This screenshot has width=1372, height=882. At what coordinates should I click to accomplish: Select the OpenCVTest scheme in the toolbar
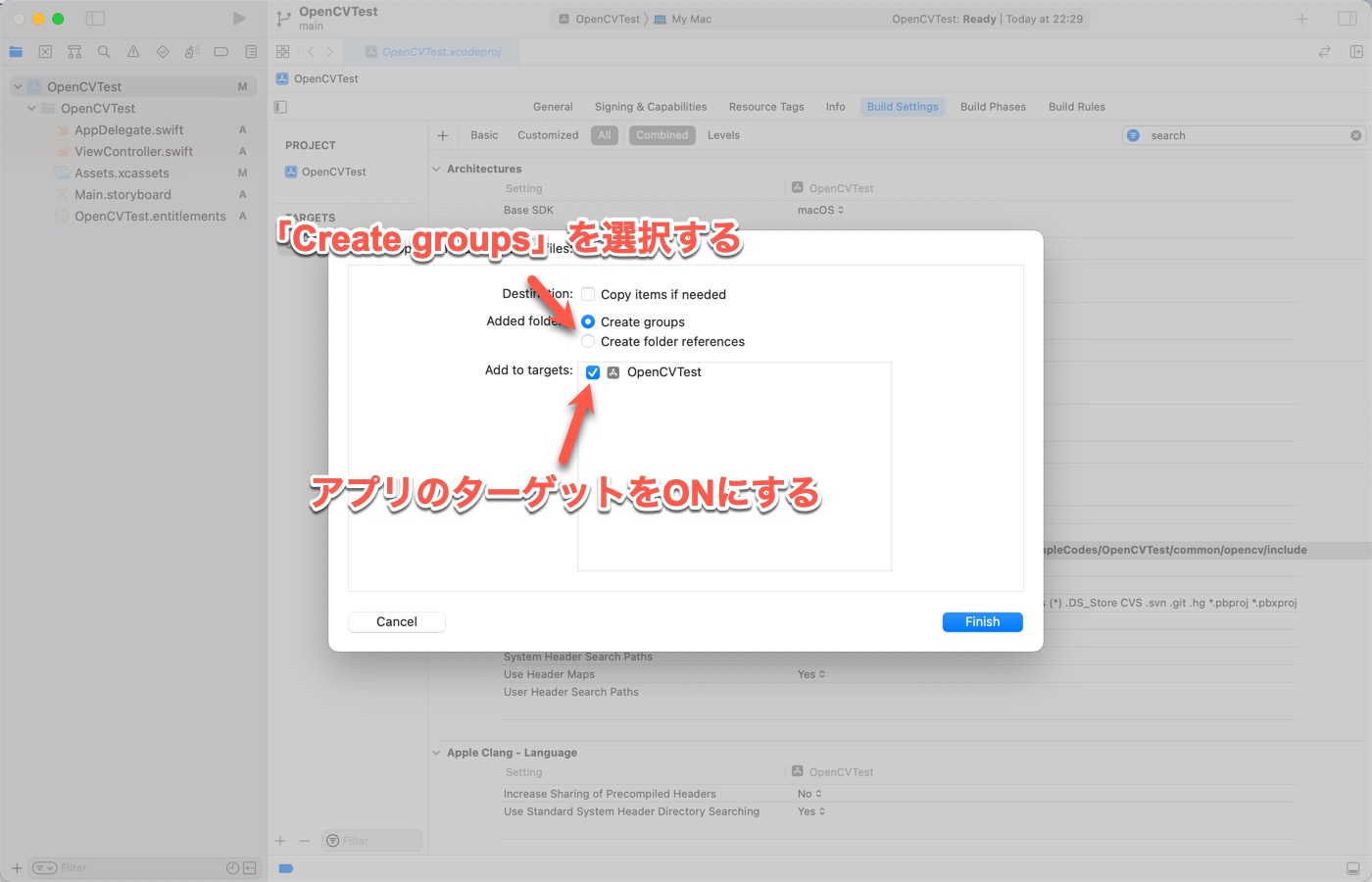click(x=599, y=19)
